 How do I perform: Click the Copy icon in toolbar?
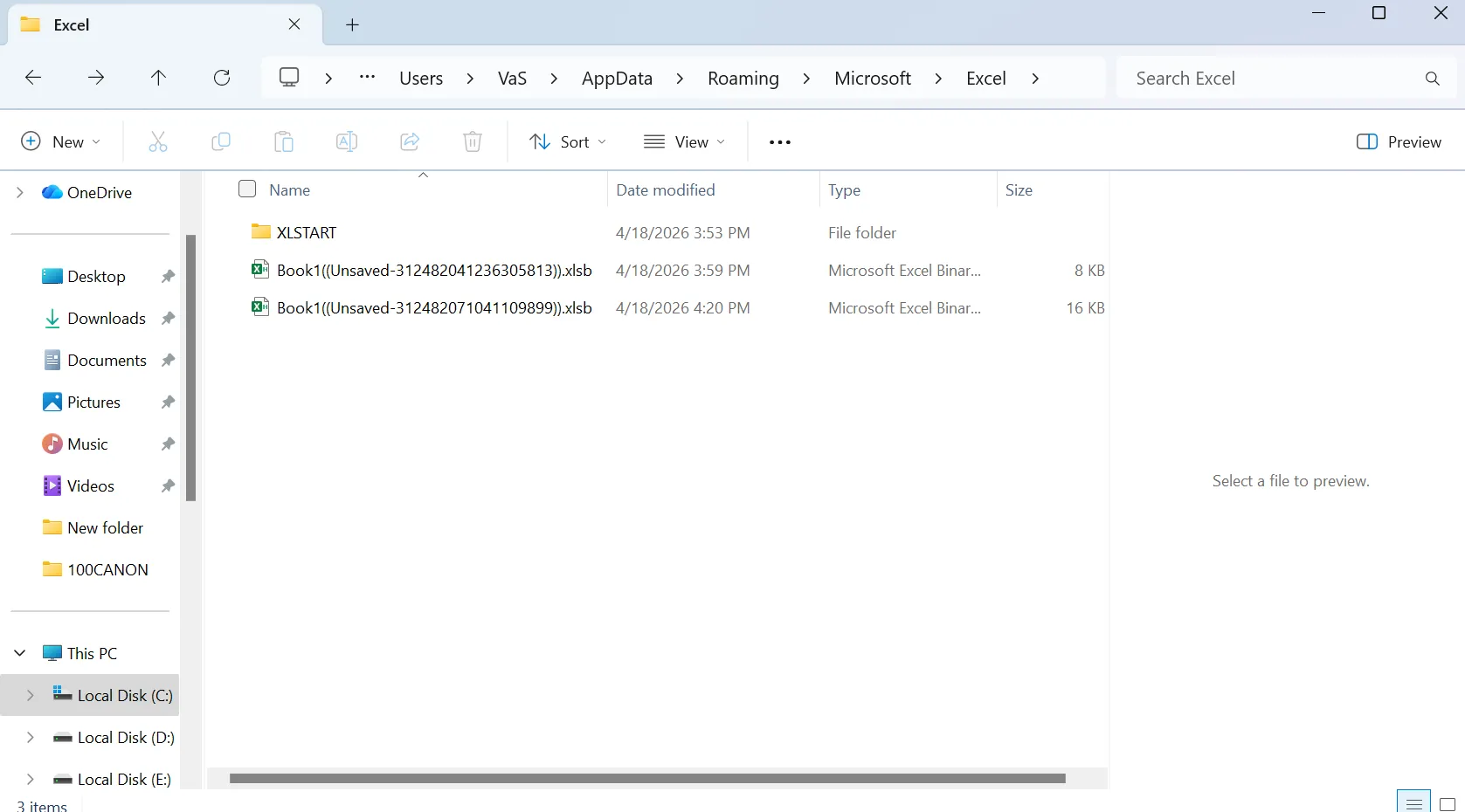coord(221,141)
